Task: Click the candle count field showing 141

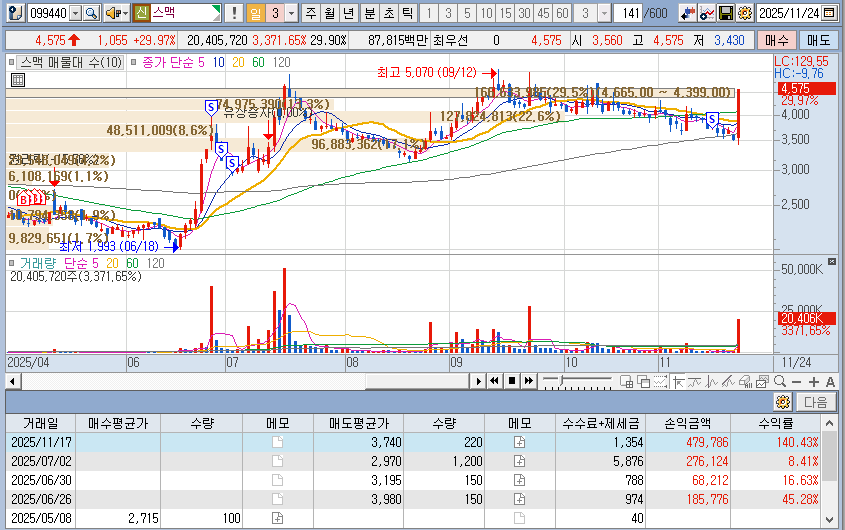Action: point(628,13)
